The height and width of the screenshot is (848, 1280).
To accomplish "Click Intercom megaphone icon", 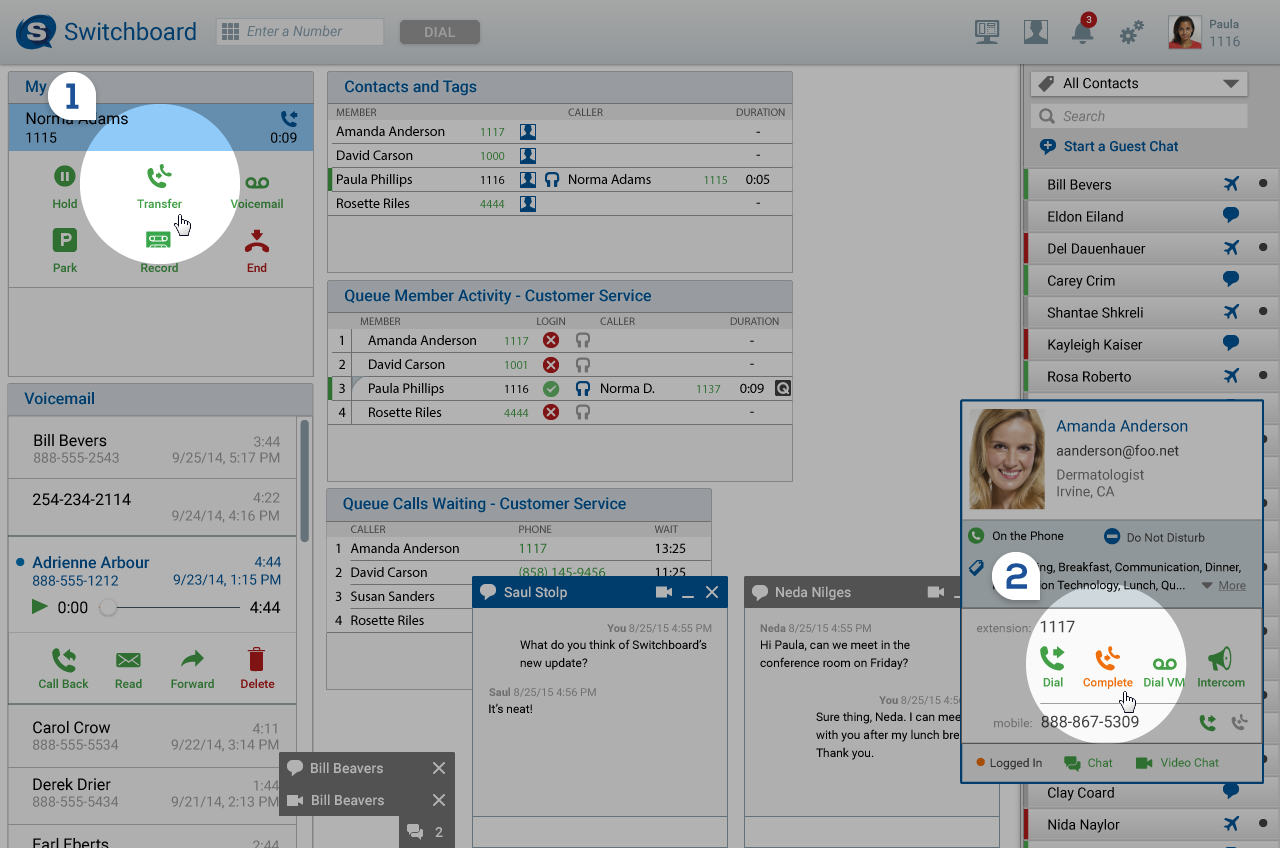I will (1220, 659).
